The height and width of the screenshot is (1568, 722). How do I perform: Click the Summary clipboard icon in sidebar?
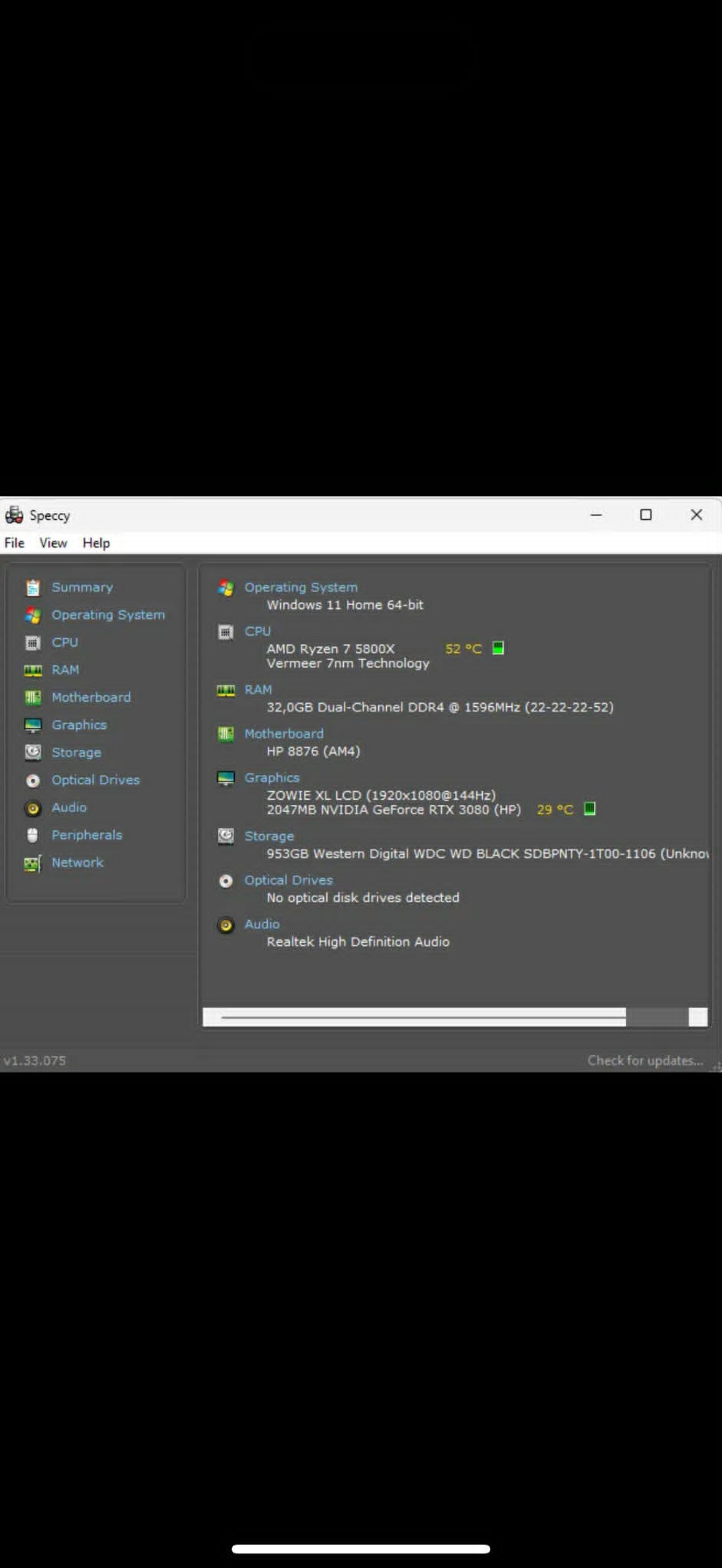coord(32,588)
